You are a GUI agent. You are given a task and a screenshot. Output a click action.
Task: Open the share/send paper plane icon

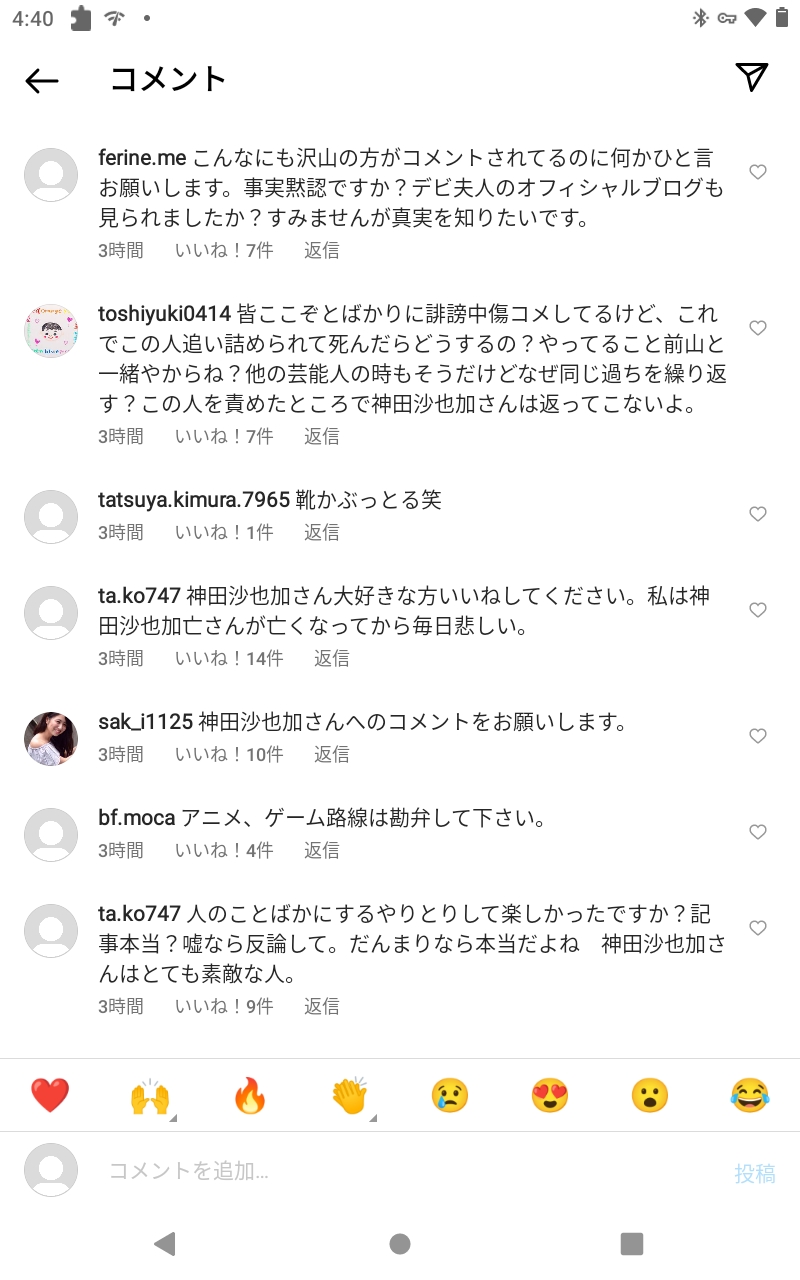point(751,78)
